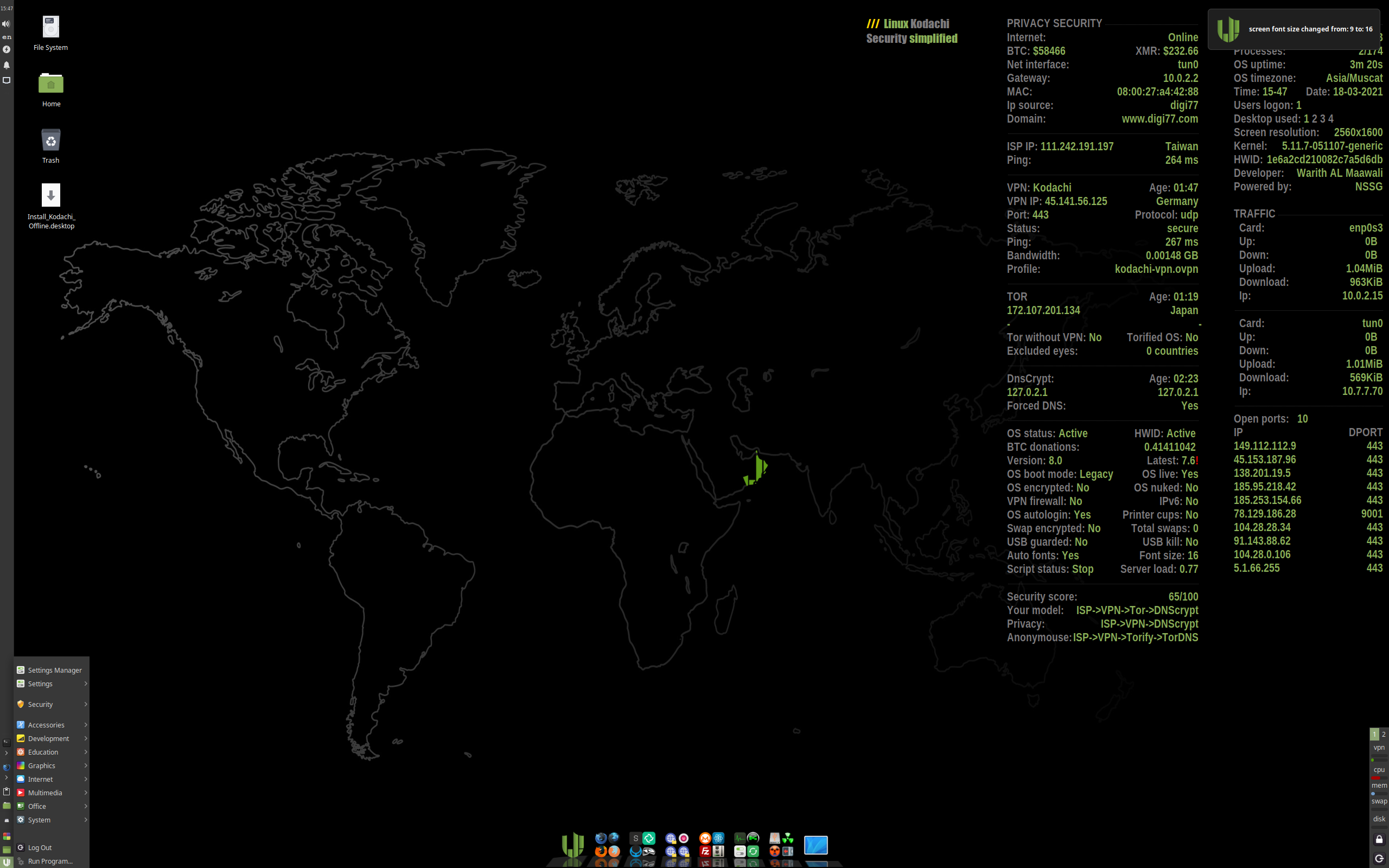The width and height of the screenshot is (1389, 868).
Task: Open the Home folder desktop icon
Action: (x=51, y=90)
